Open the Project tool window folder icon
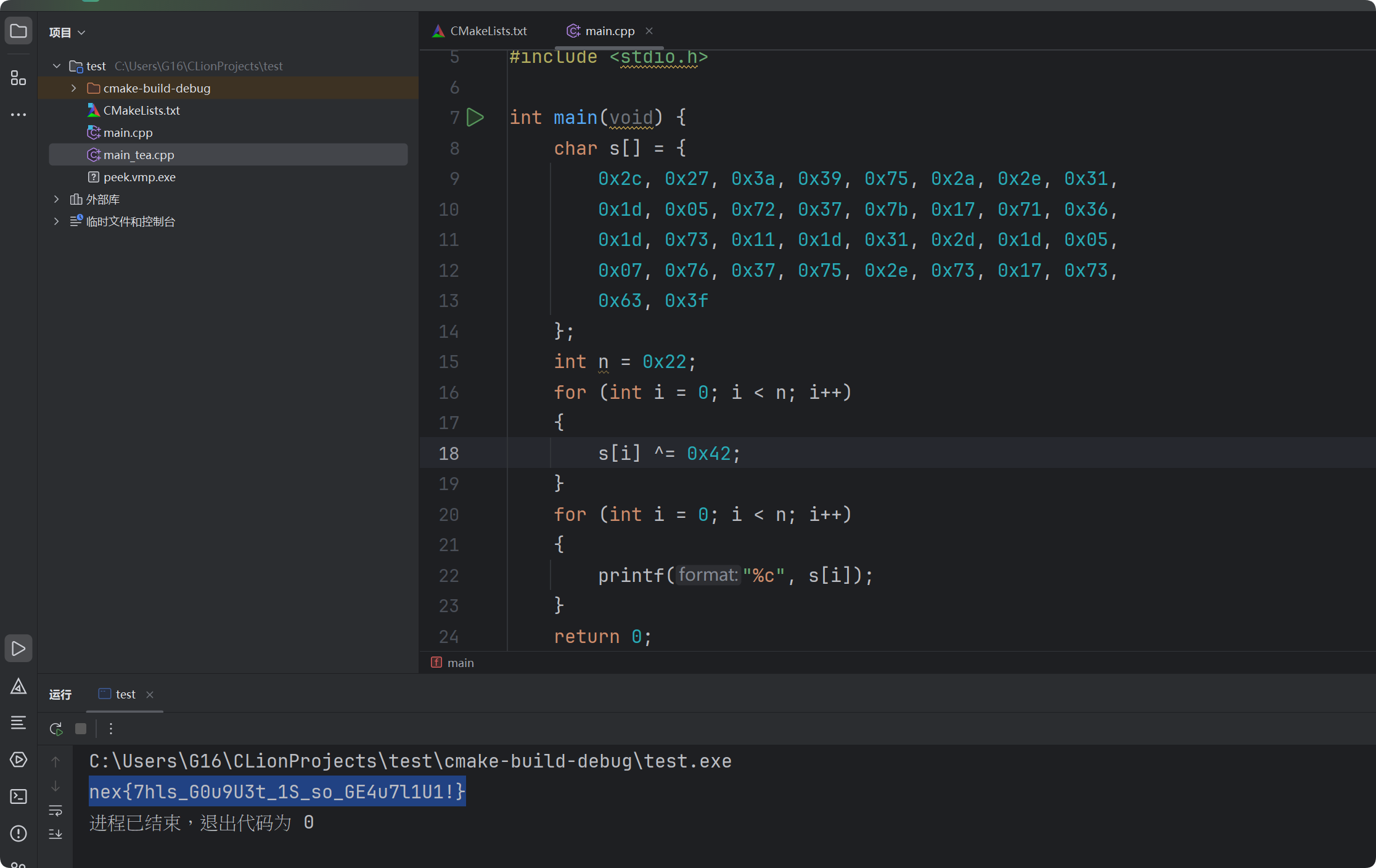Screen dimensions: 1376x868 (x=18, y=31)
